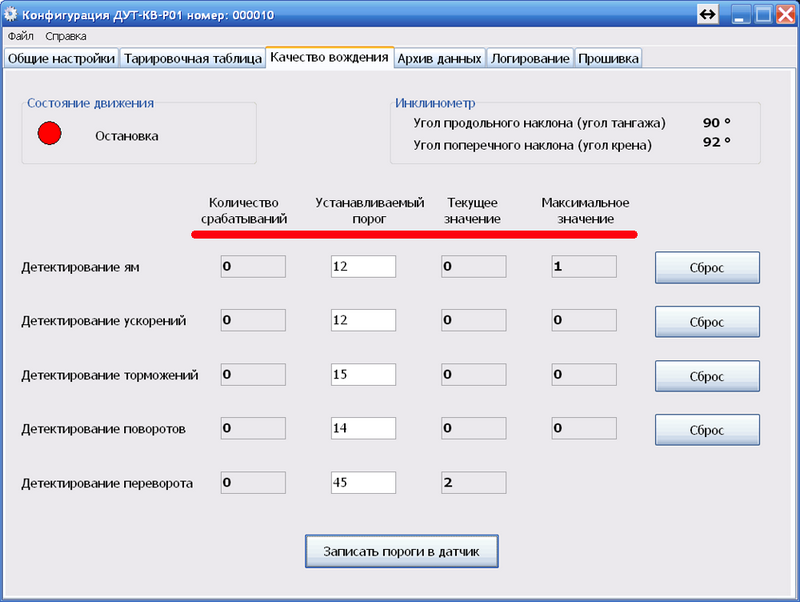
Task: Click trigger count box for Детектирование ям
Action: (253, 266)
